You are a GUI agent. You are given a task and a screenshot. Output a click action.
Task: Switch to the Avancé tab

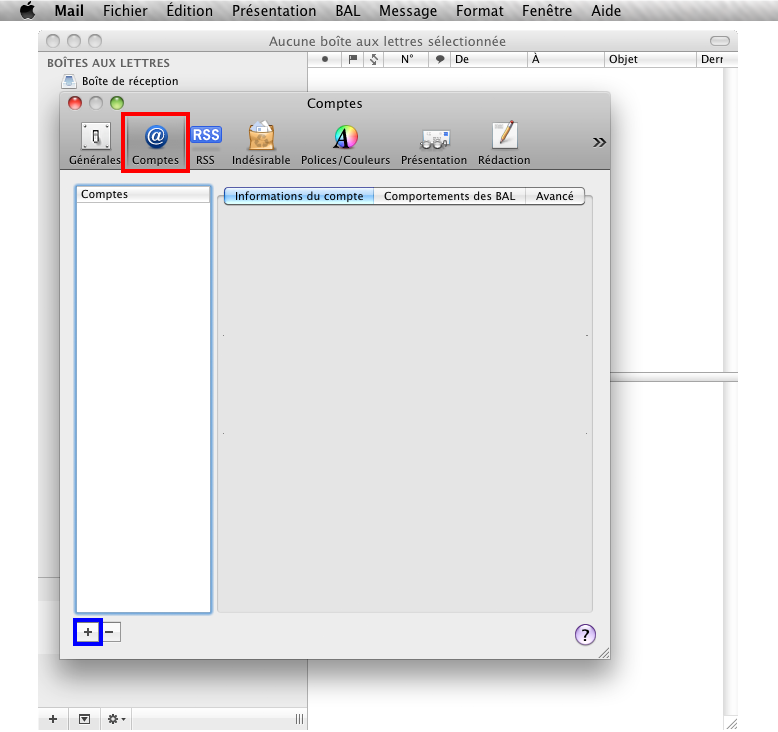(x=555, y=196)
